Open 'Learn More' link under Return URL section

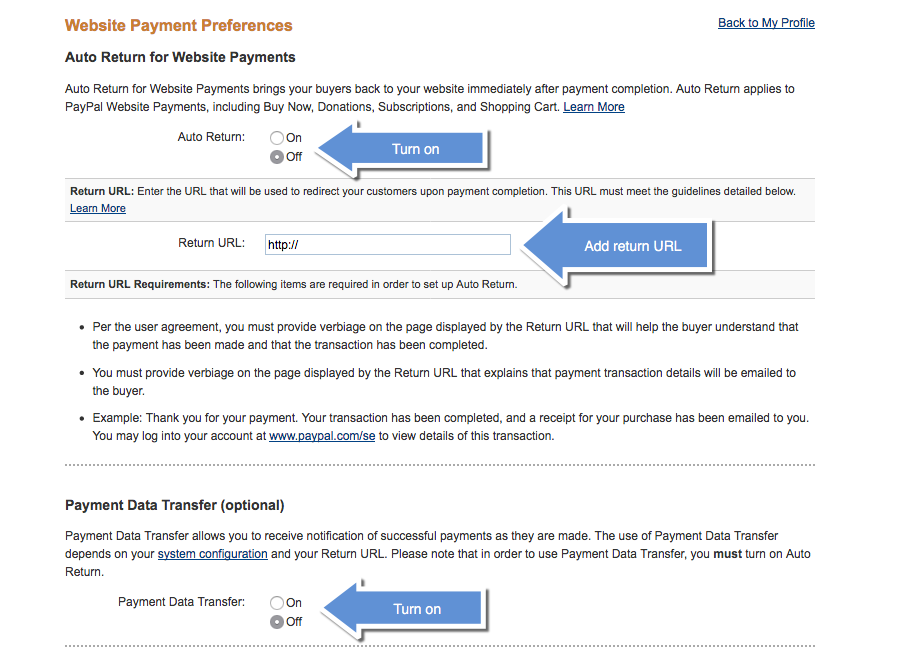click(x=97, y=208)
